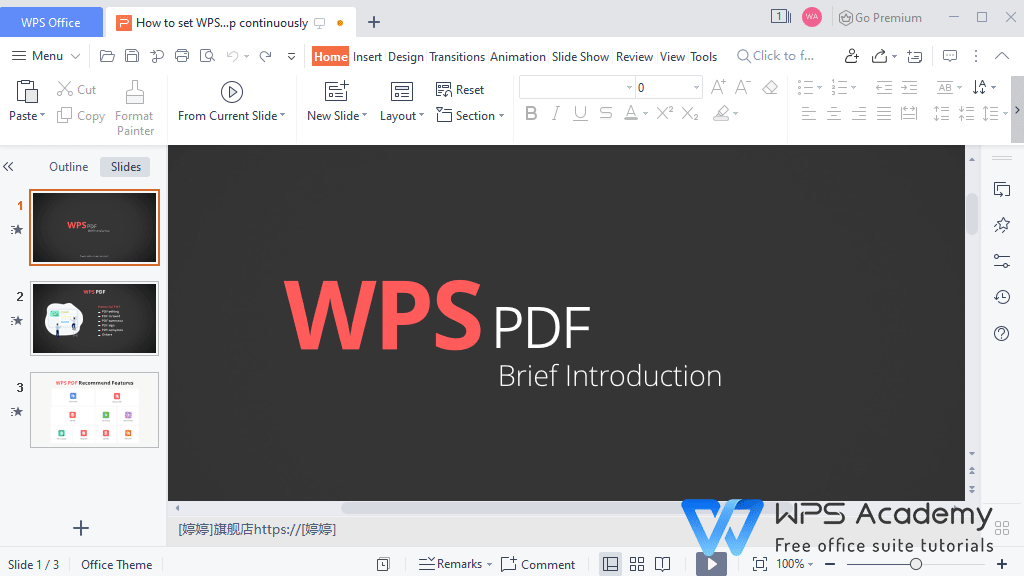Open the star animation pane icon in sidebar

(x=1001, y=225)
